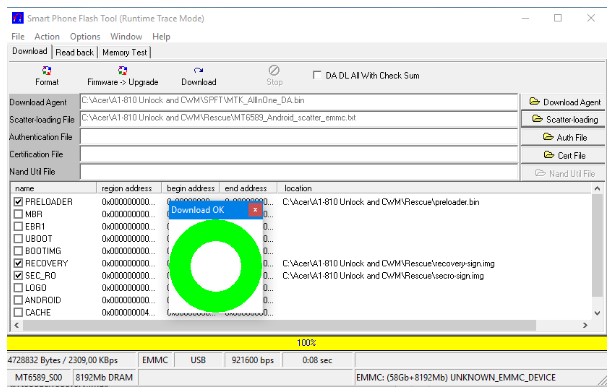This screenshot has height=392, width=614.
Task: Uncheck the PRELOADER checkbox
Action: pyautogui.click(x=18, y=202)
